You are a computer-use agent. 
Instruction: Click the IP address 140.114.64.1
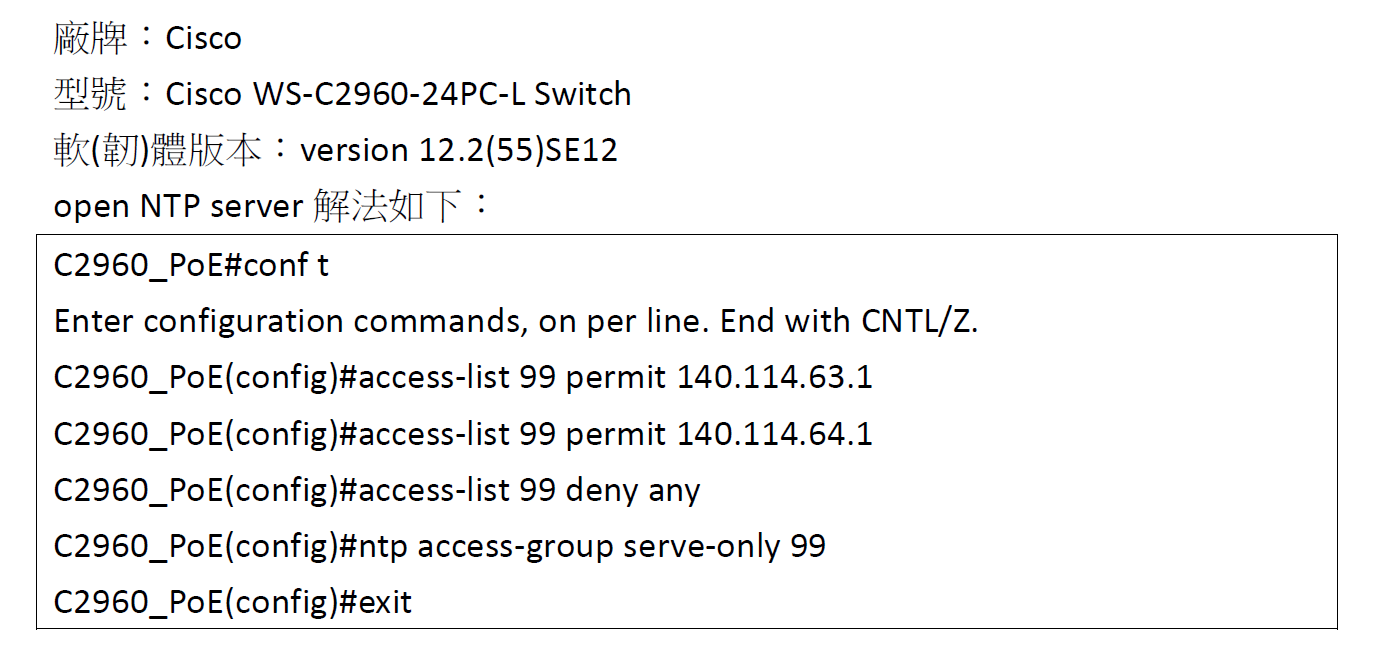pos(774,434)
